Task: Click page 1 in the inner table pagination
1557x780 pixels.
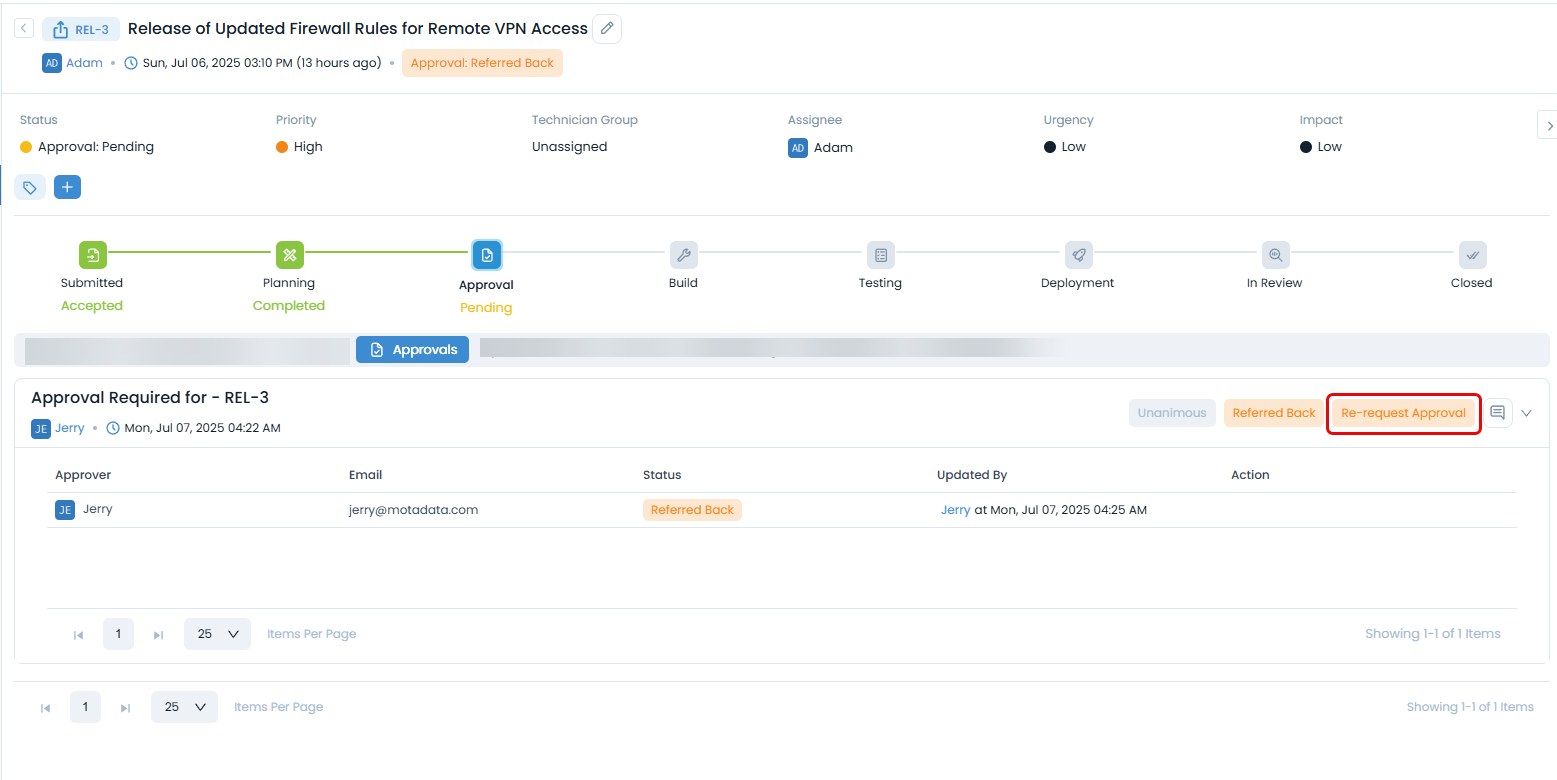Action: (118, 634)
